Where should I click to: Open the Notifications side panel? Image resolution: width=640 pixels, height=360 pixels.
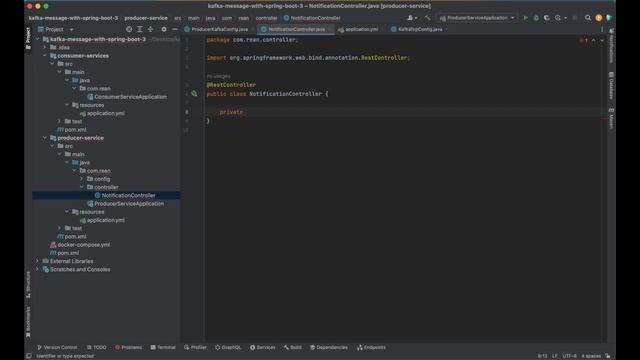click(x=611, y=46)
